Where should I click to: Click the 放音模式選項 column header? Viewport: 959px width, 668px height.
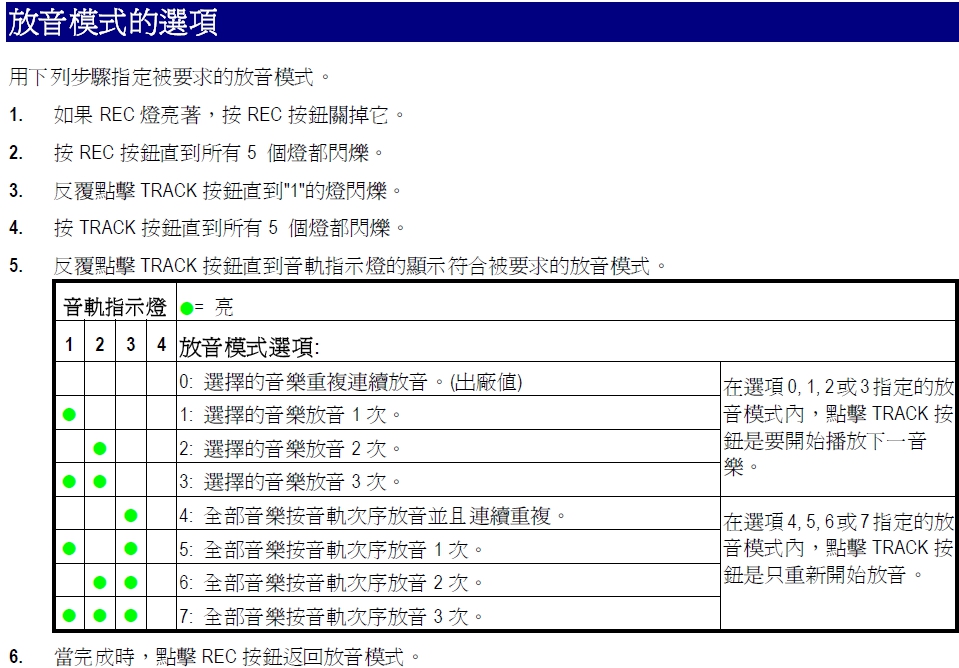[249, 347]
